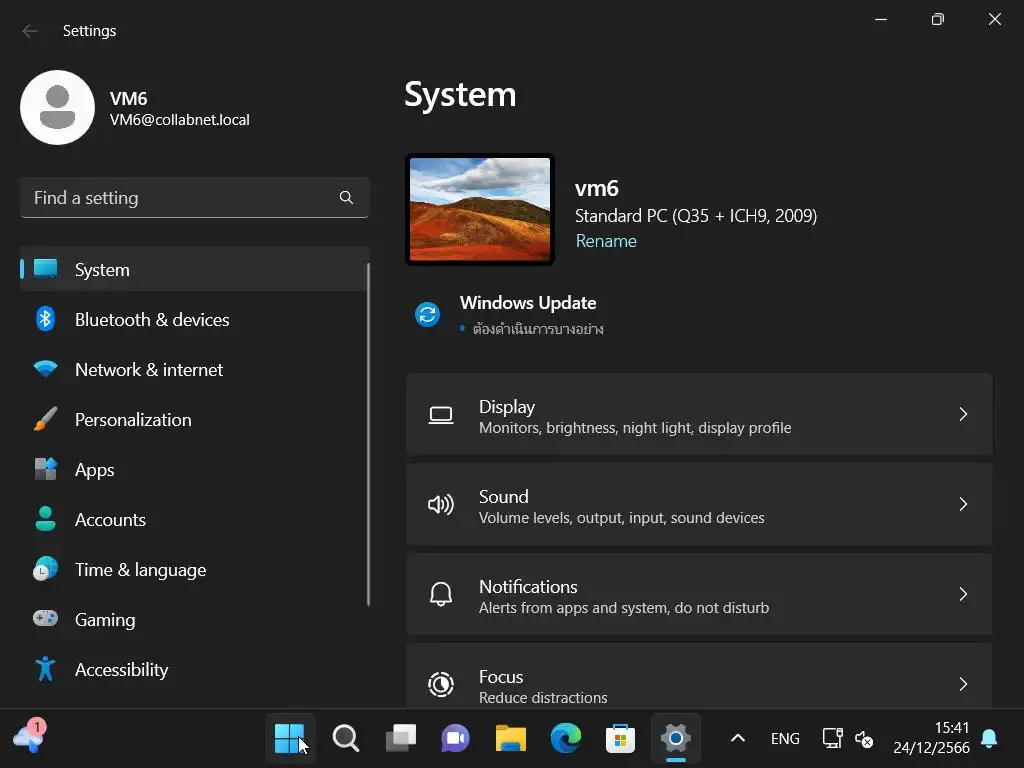Click the Rename link for vm6
This screenshot has width=1024, height=768.
(x=606, y=241)
